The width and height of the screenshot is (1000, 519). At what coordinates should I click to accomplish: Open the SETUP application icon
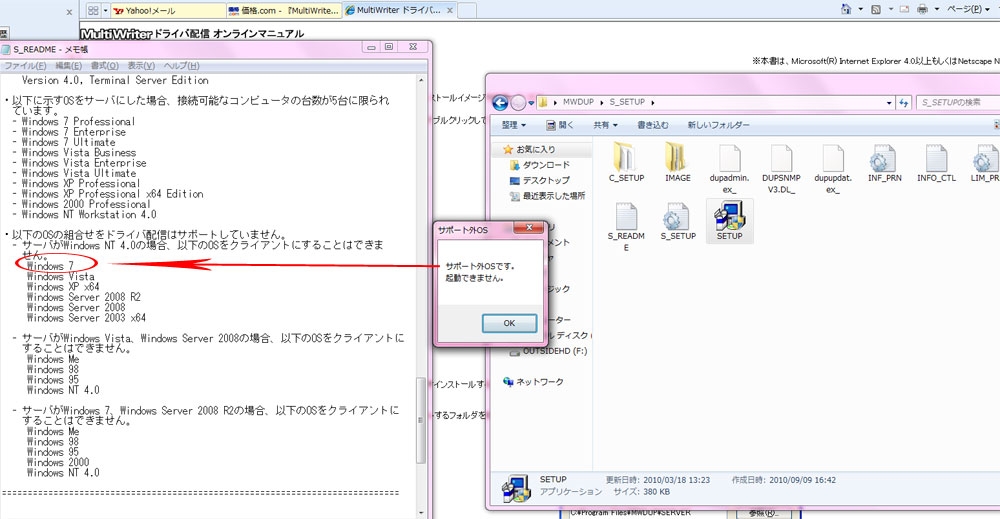tap(729, 217)
